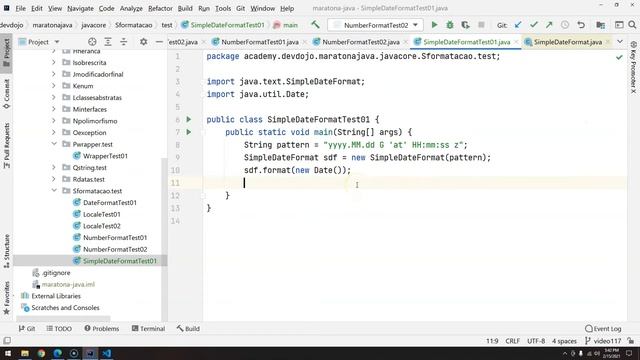Collapse all in Project panel
The image size is (640, 360).
(x=124, y=42)
